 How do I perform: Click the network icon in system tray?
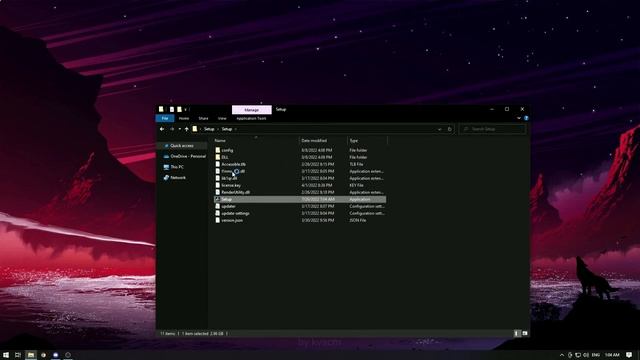(578, 355)
